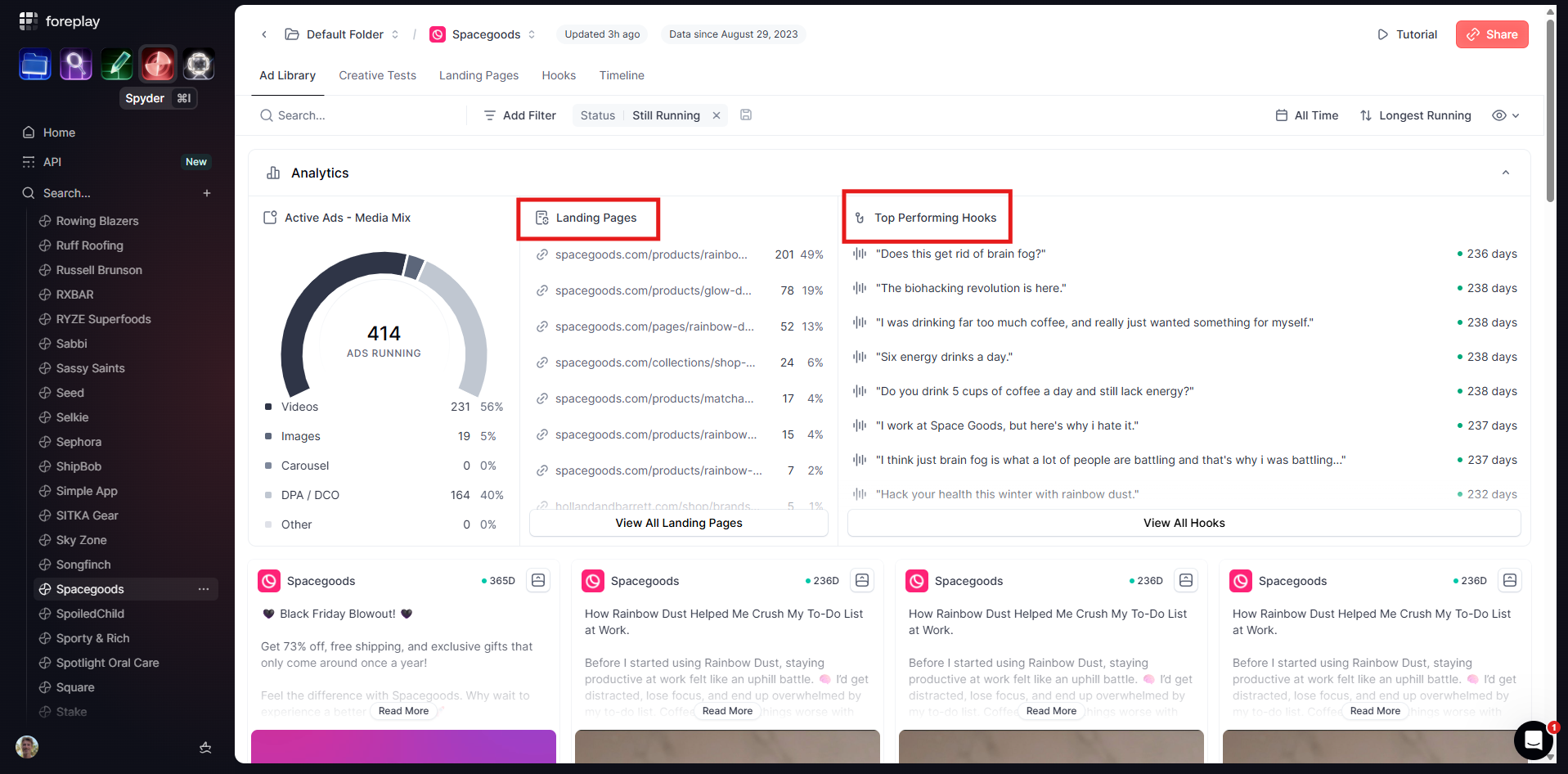Click the Status filter chip label

[x=598, y=115]
